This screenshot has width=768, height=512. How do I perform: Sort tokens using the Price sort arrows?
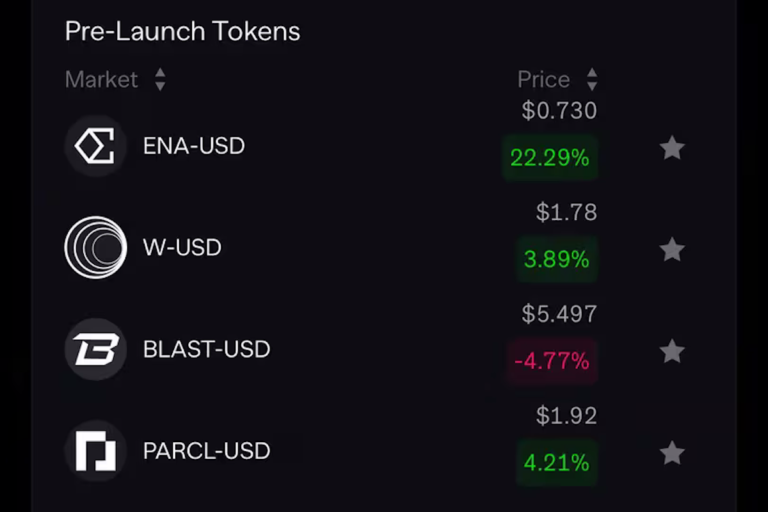click(592, 80)
